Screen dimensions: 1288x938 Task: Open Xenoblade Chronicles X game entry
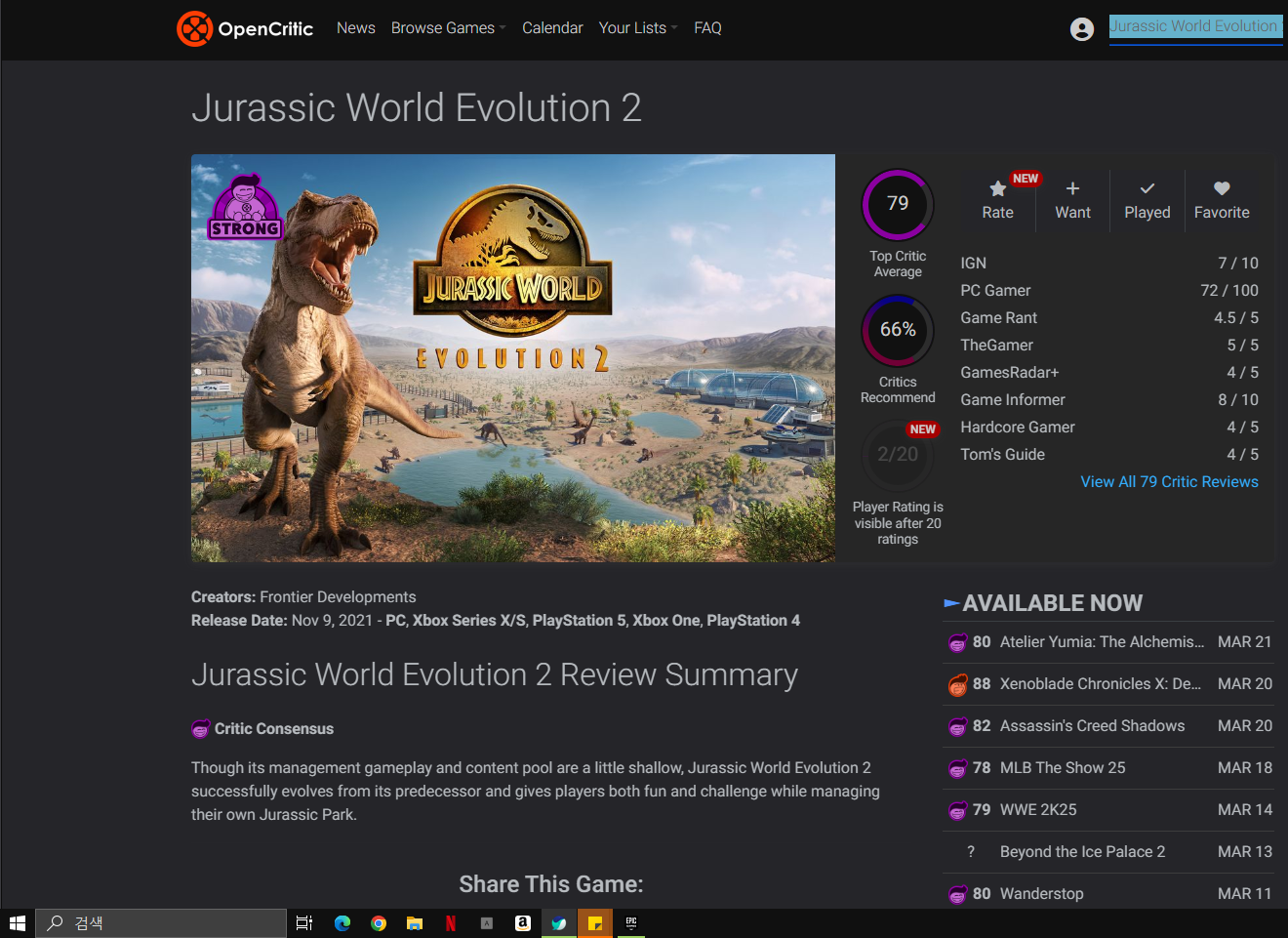tap(1108, 684)
